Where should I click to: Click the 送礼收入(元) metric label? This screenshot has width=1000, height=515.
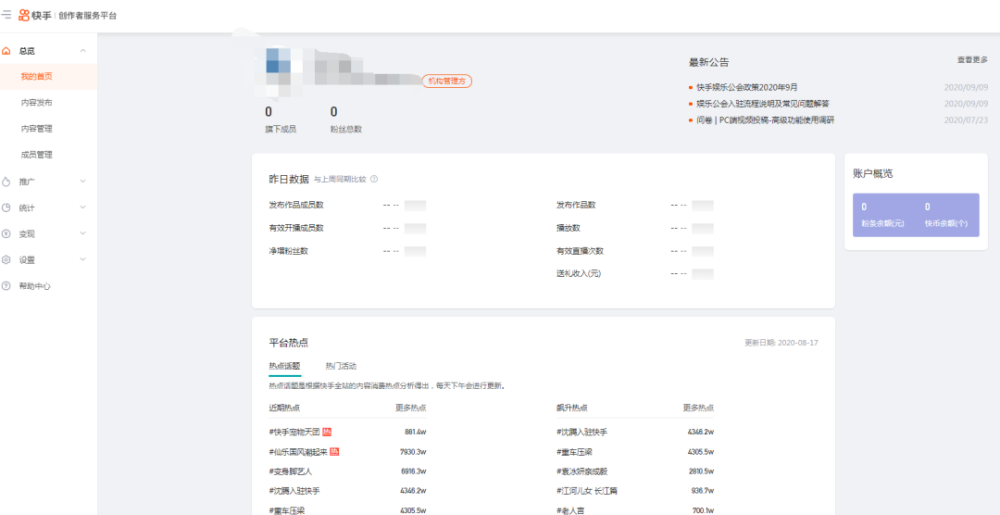tap(579, 273)
